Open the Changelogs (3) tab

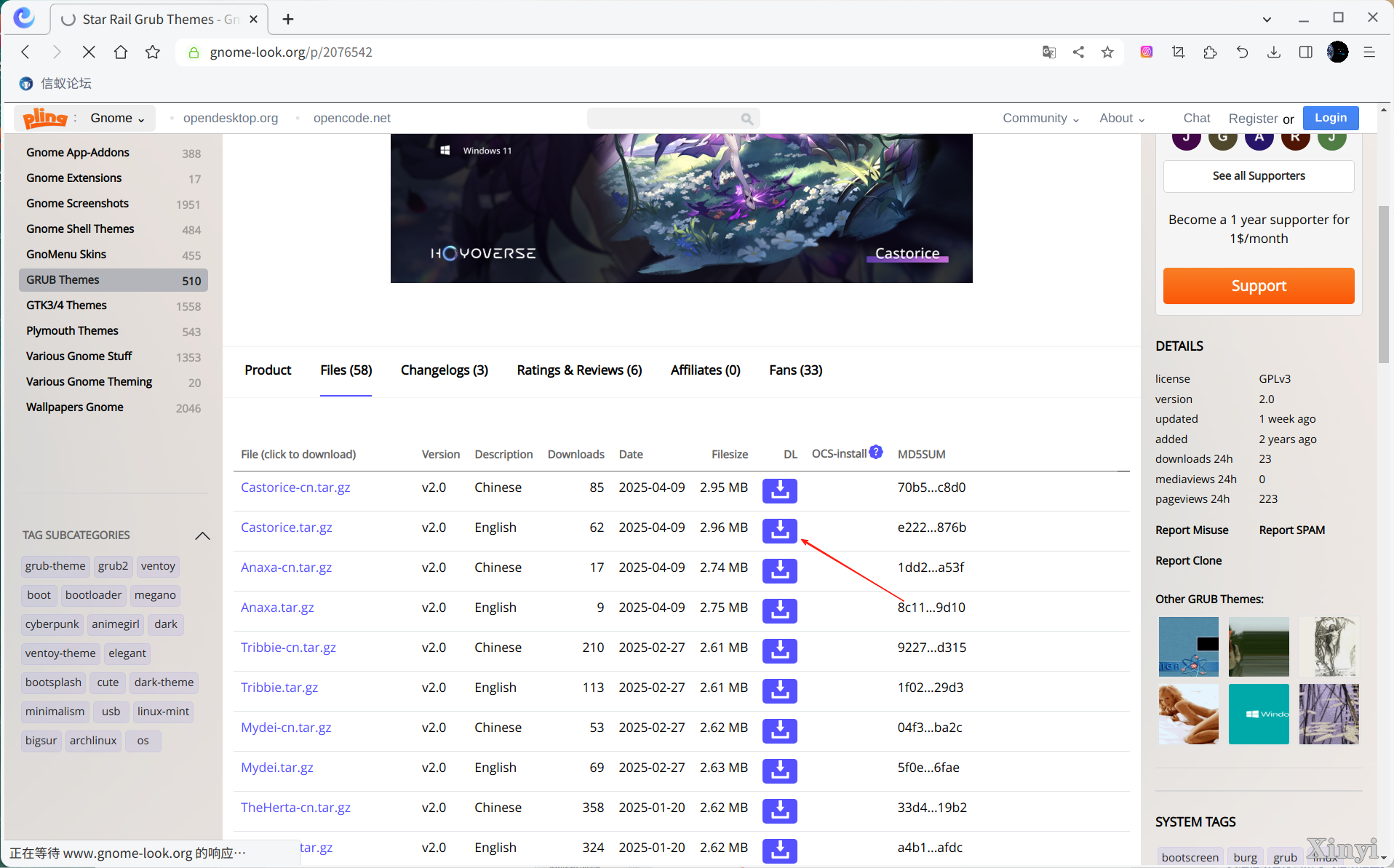[444, 370]
